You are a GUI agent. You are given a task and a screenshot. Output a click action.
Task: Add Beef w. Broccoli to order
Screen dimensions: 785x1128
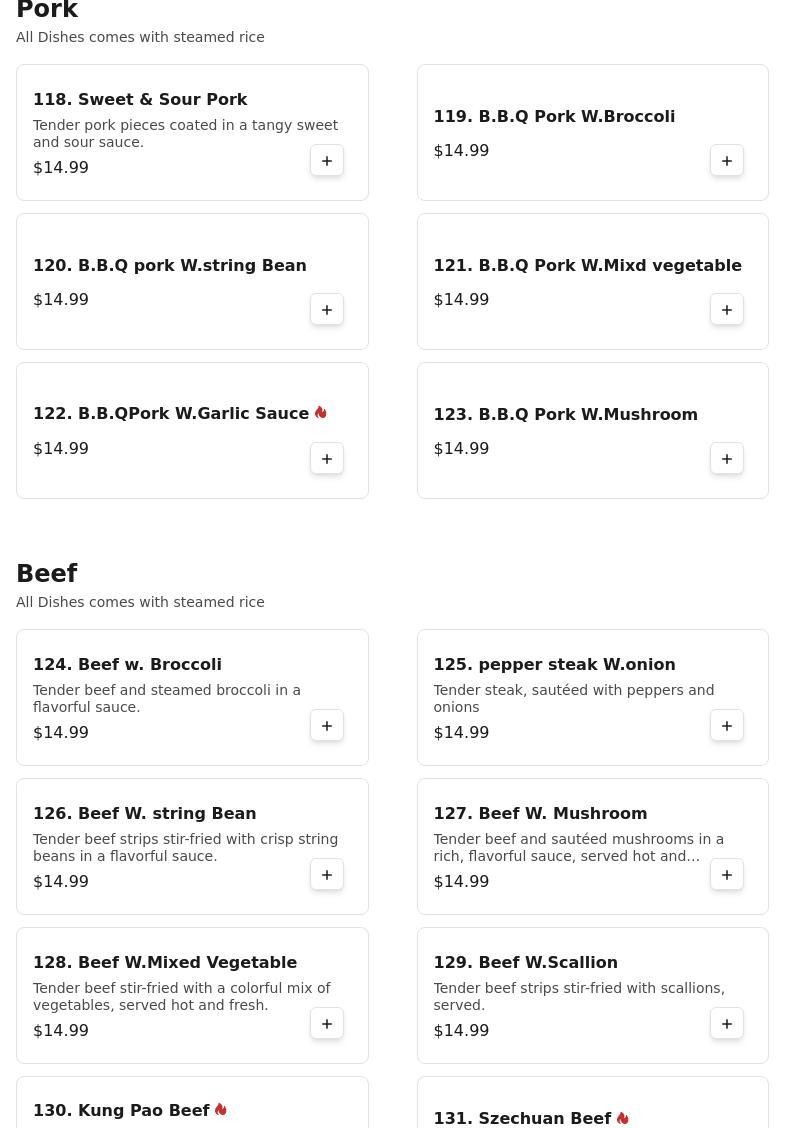click(327, 726)
